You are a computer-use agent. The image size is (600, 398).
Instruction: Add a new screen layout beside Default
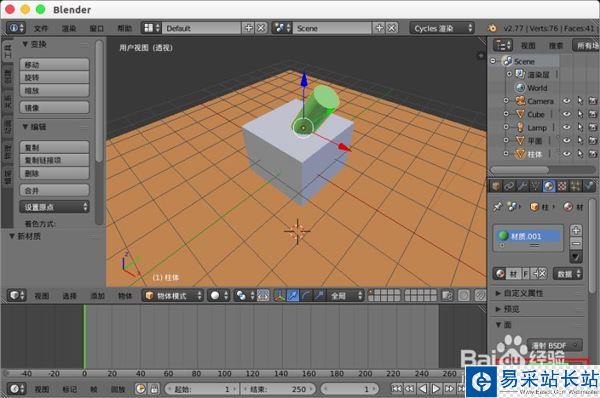coord(248,28)
